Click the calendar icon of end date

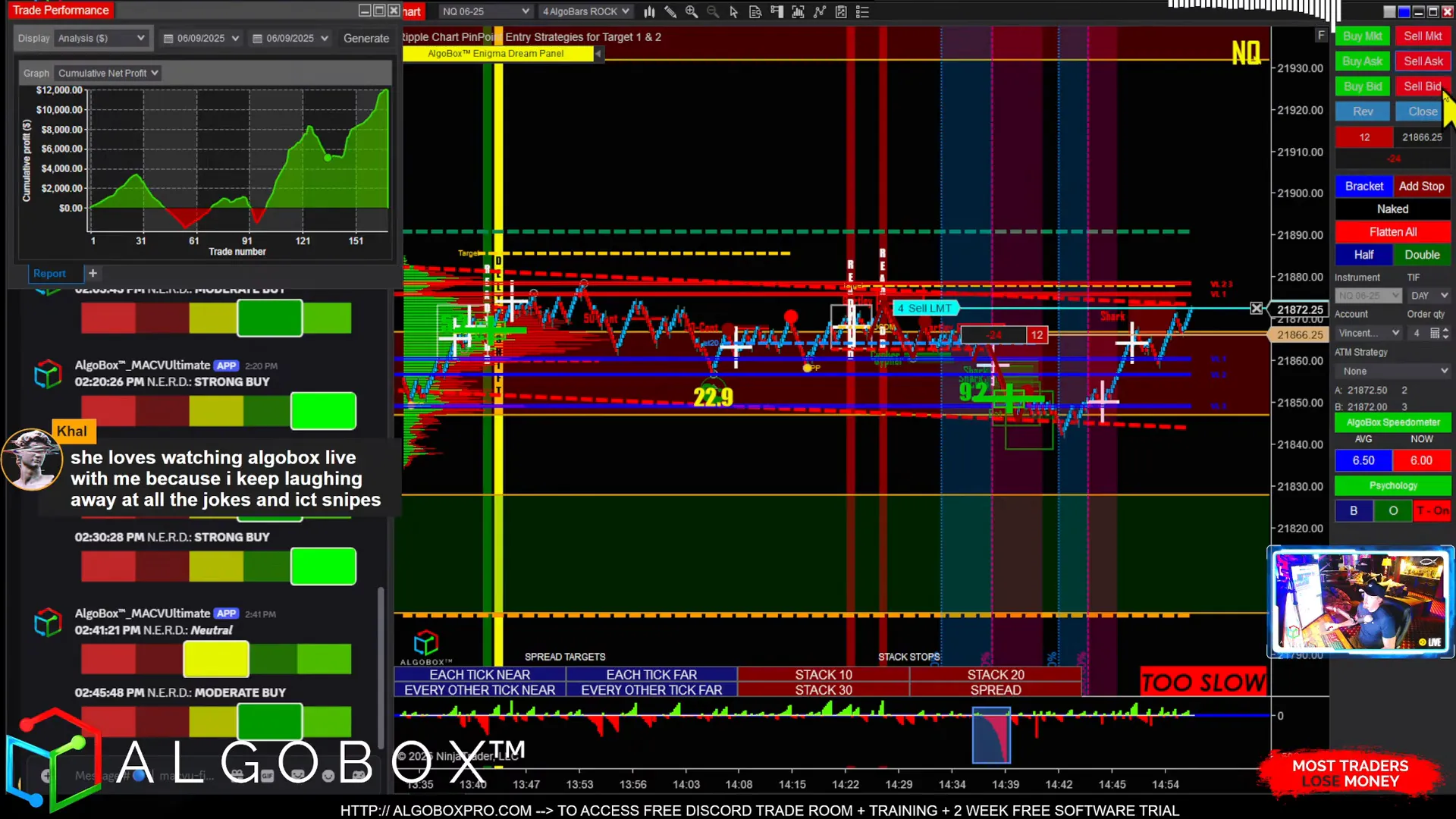pyautogui.click(x=257, y=38)
